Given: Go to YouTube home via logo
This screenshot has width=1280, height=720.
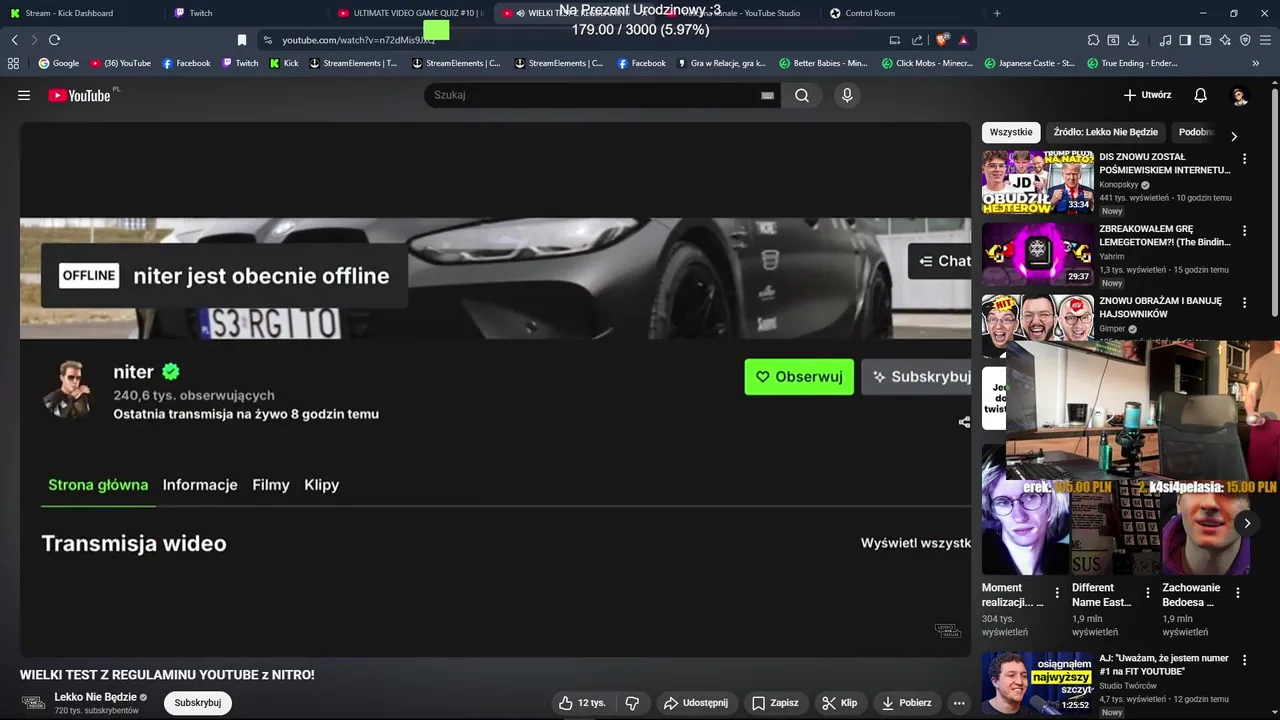Looking at the screenshot, I should pos(79,95).
